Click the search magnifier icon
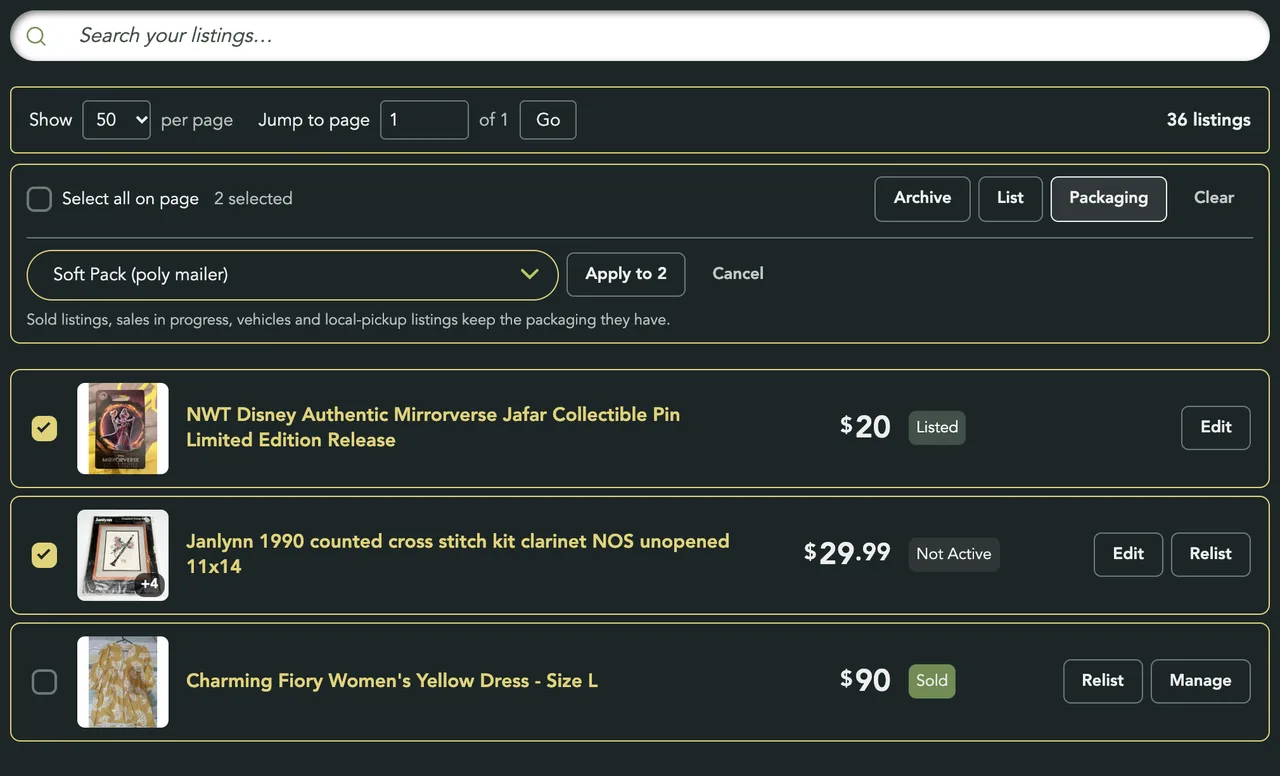The width and height of the screenshot is (1280, 776). pyautogui.click(x=36, y=36)
